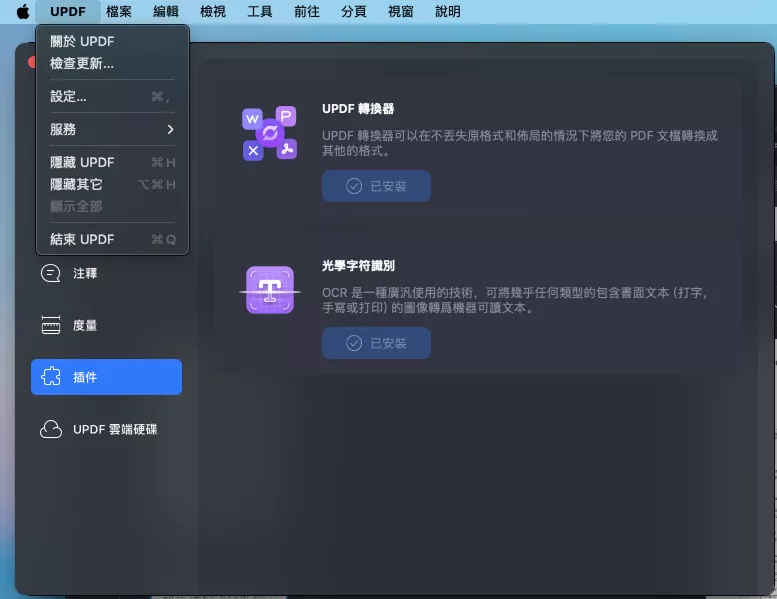Screen dimensions: 777x599
Task: Open the Apple menu
Action: tap(23, 11)
